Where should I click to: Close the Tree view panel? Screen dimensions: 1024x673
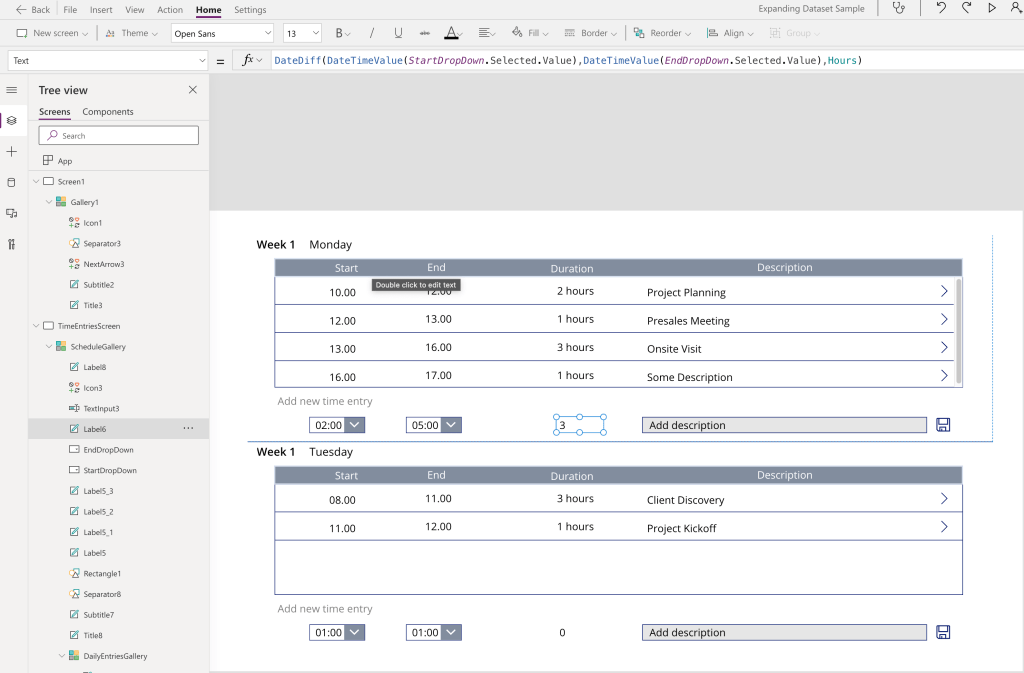(x=193, y=90)
